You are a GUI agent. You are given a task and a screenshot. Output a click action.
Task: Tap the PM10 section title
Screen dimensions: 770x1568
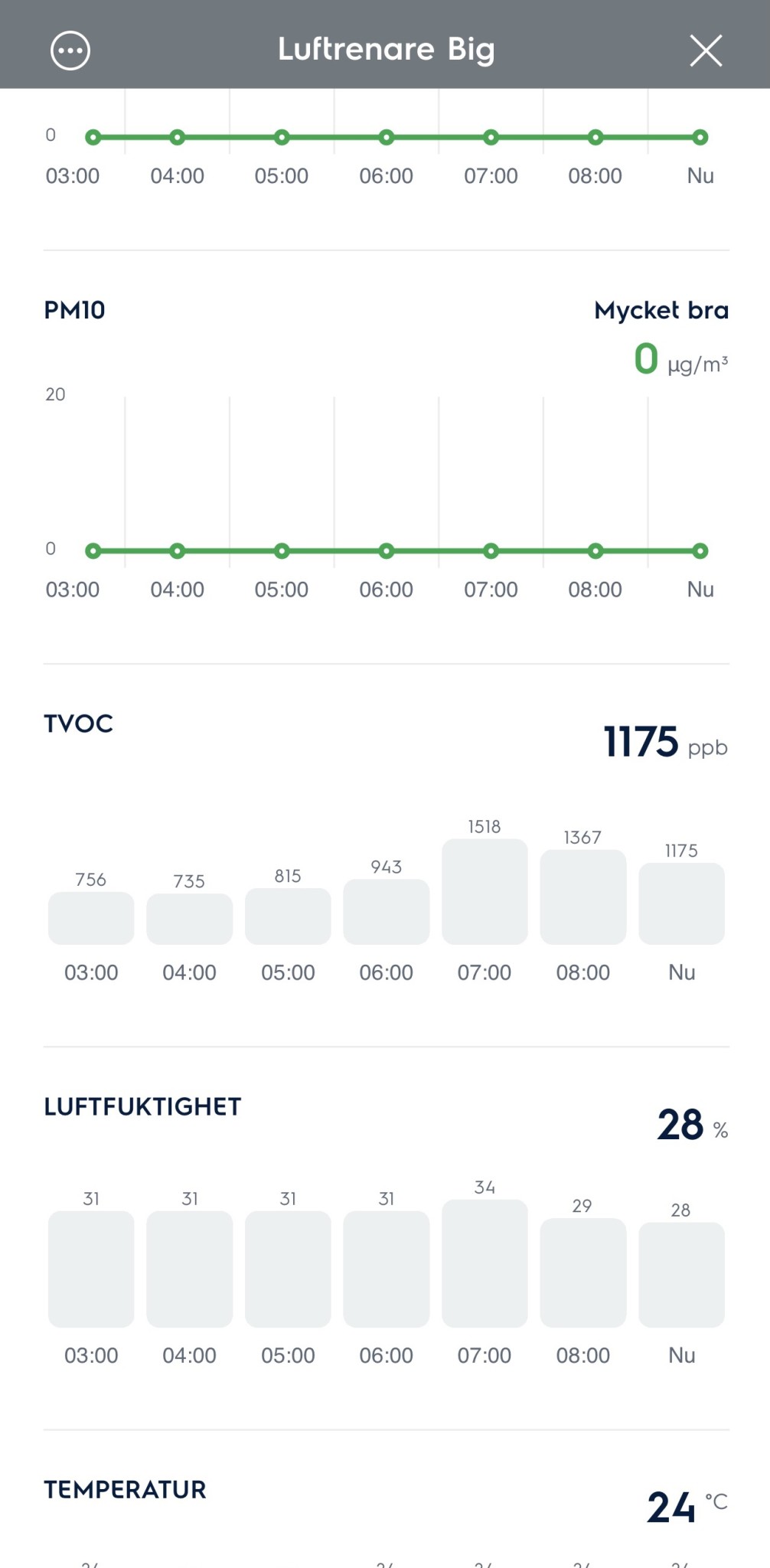[74, 310]
